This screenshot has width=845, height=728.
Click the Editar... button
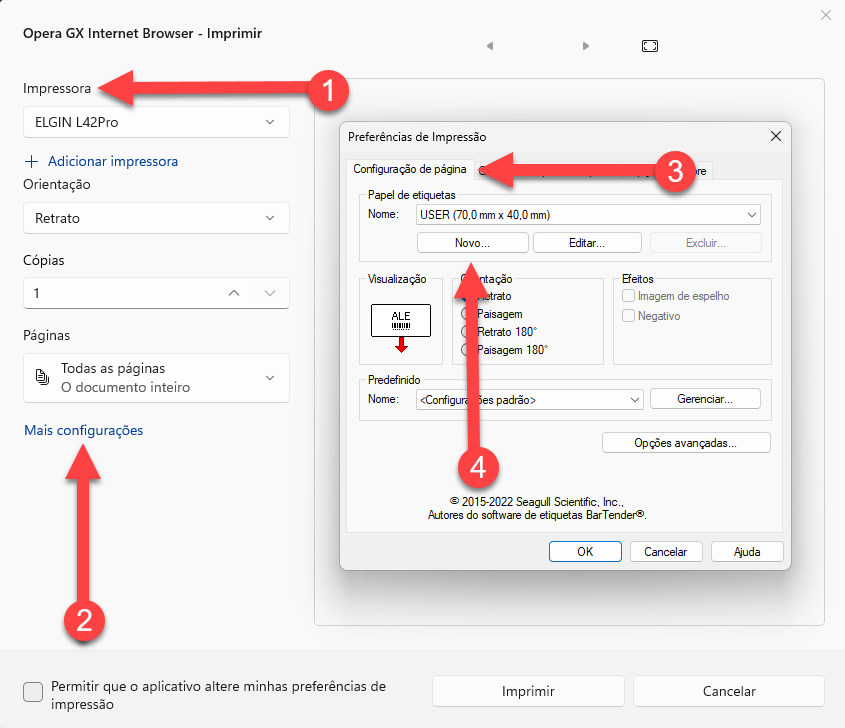tap(587, 243)
